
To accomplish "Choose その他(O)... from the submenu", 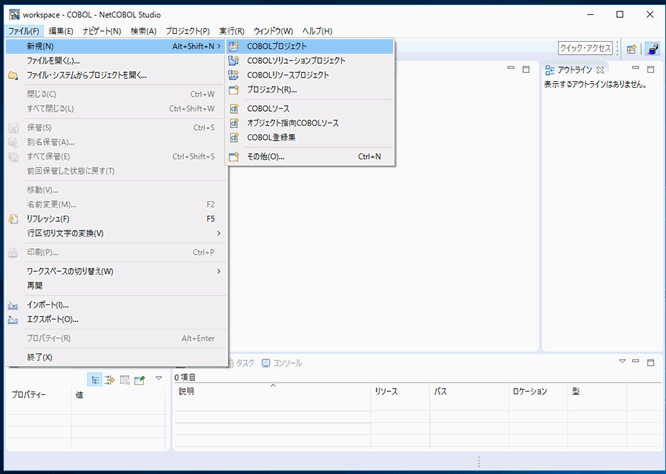I will click(310, 157).
